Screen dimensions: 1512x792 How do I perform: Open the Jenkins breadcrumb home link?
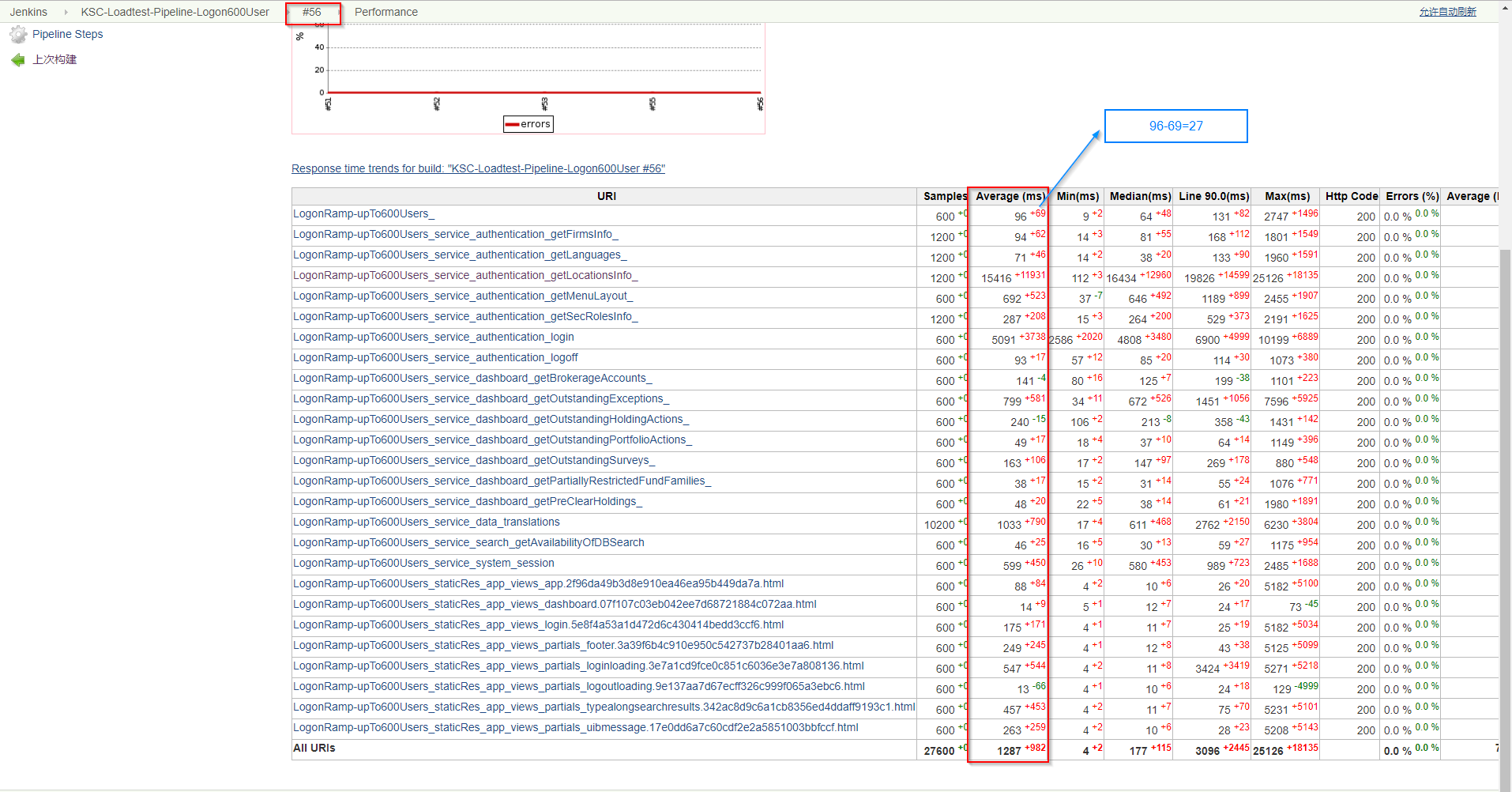pyautogui.click(x=28, y=13)
